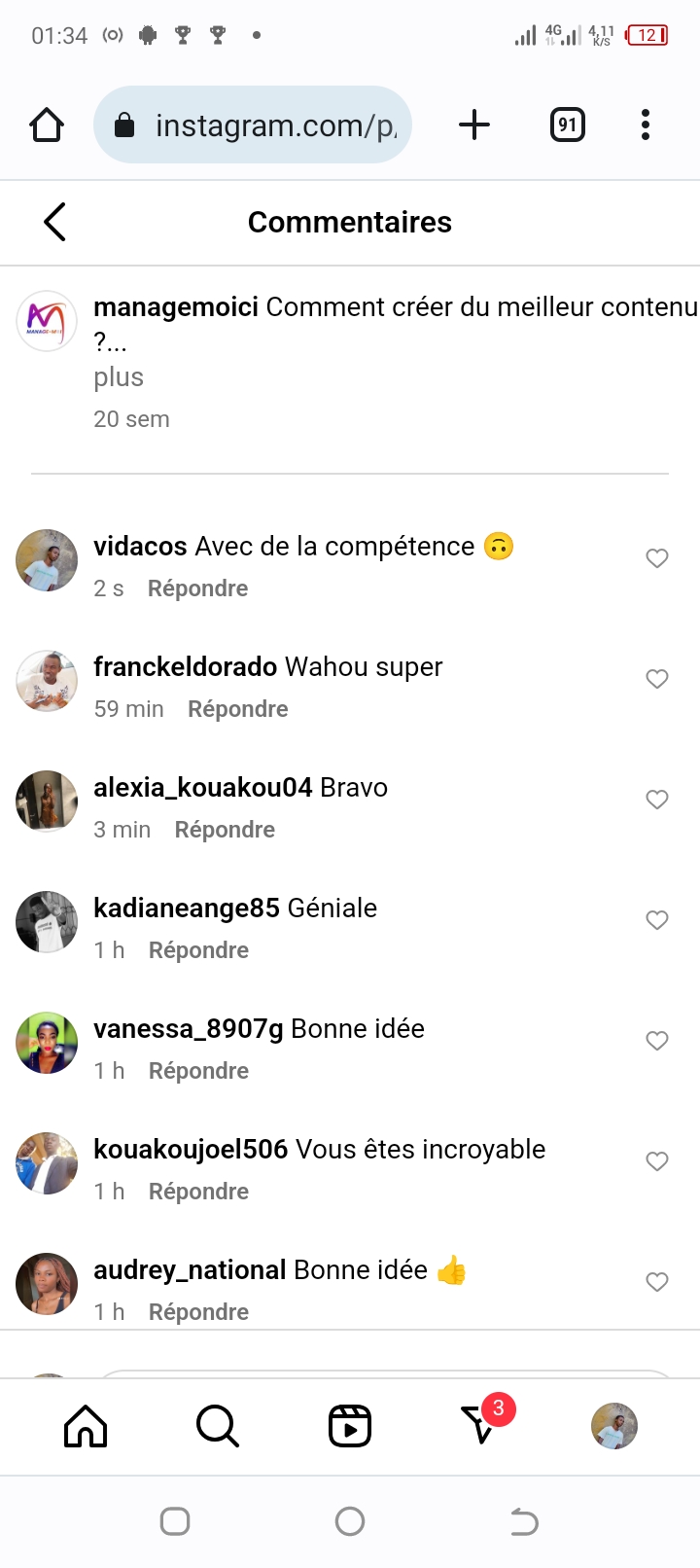Like kadianeange85's "Géniale" comment
700x1568 pixels.
point(657,920)
